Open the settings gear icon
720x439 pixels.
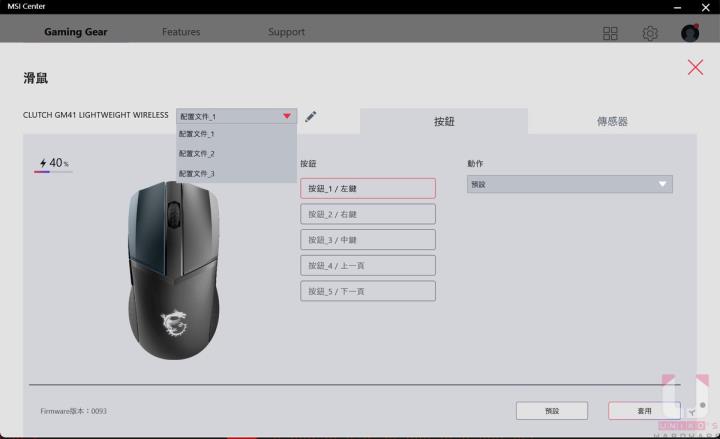[x=650, y=33]
